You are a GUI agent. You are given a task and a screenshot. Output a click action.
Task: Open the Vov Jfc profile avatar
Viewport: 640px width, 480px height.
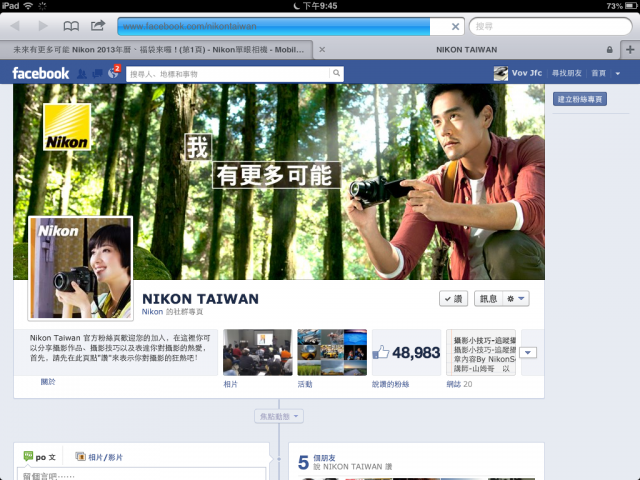tap(500, 73)
